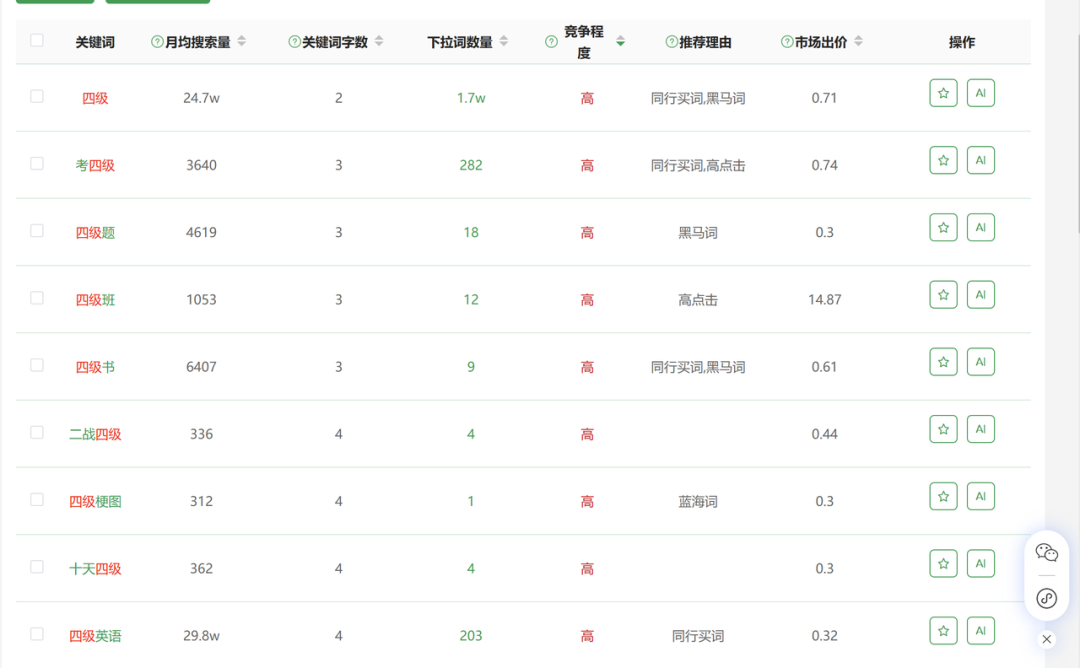Star the keyword 四级英语
This screenshot has width=1080, height=668.
(x=943, y=630)
